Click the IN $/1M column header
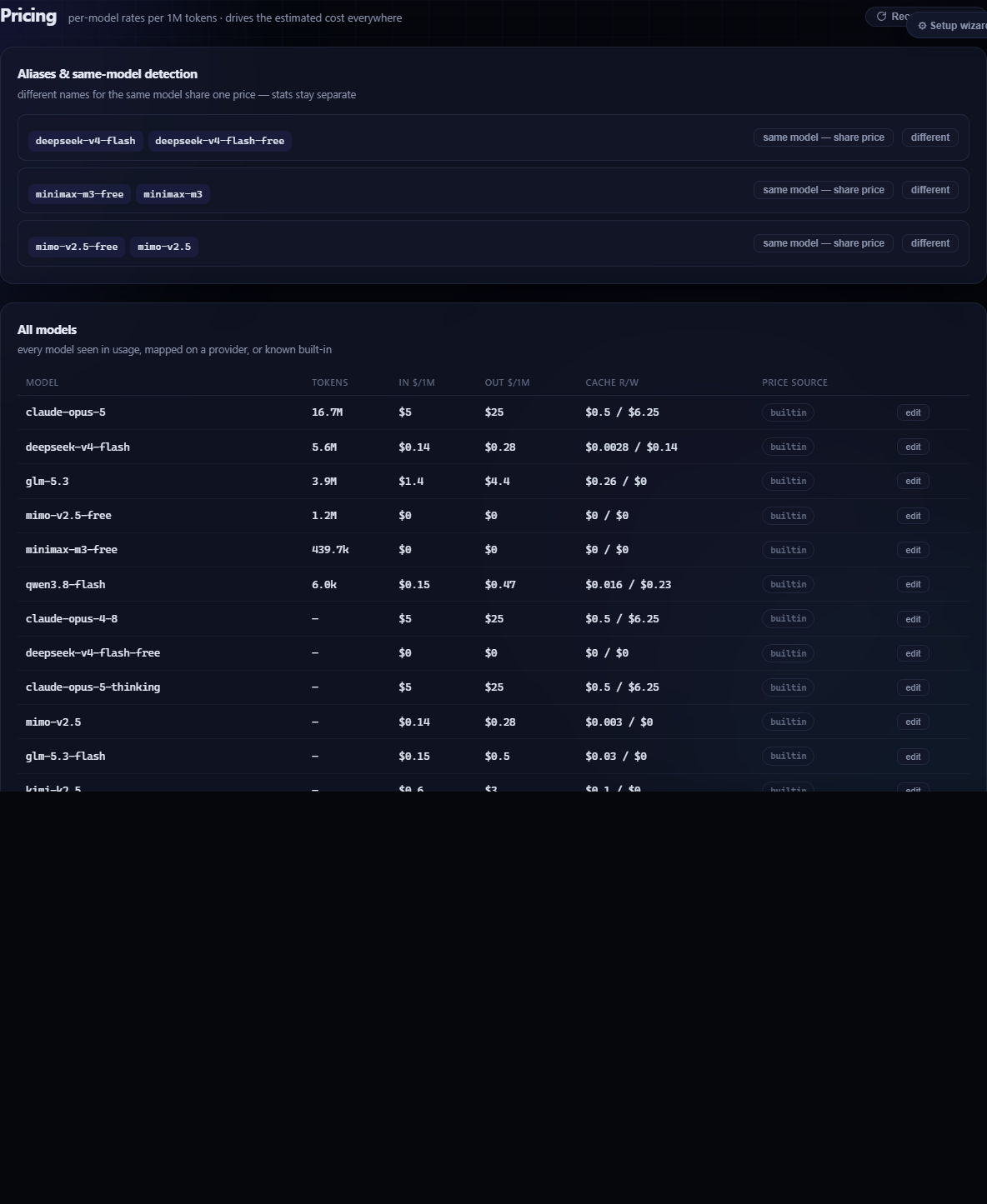 417,382
